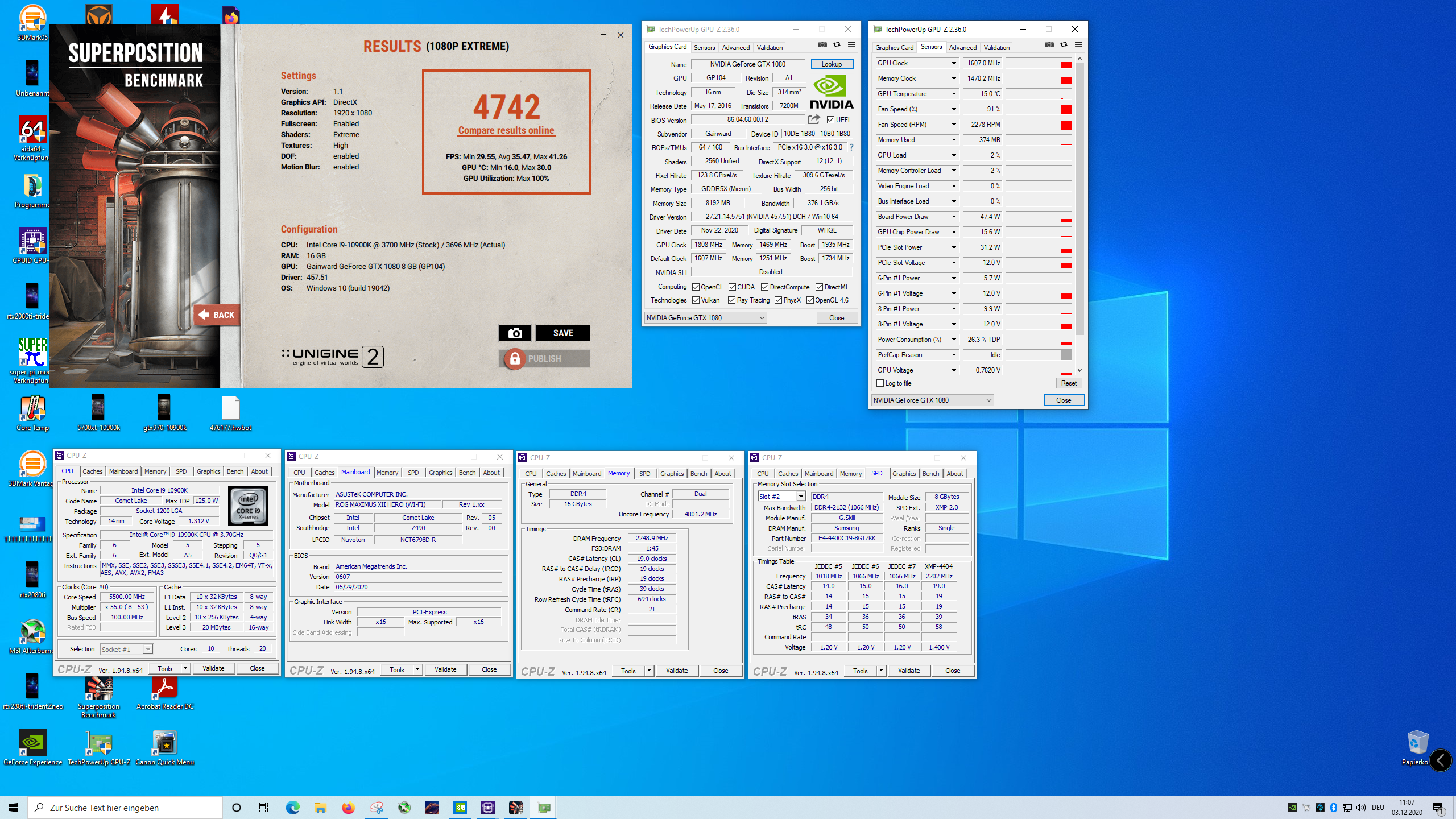Expand the Board Power Draw sensor dropdown
Viewport: 1456px width, 819px height.
(954, 217)
